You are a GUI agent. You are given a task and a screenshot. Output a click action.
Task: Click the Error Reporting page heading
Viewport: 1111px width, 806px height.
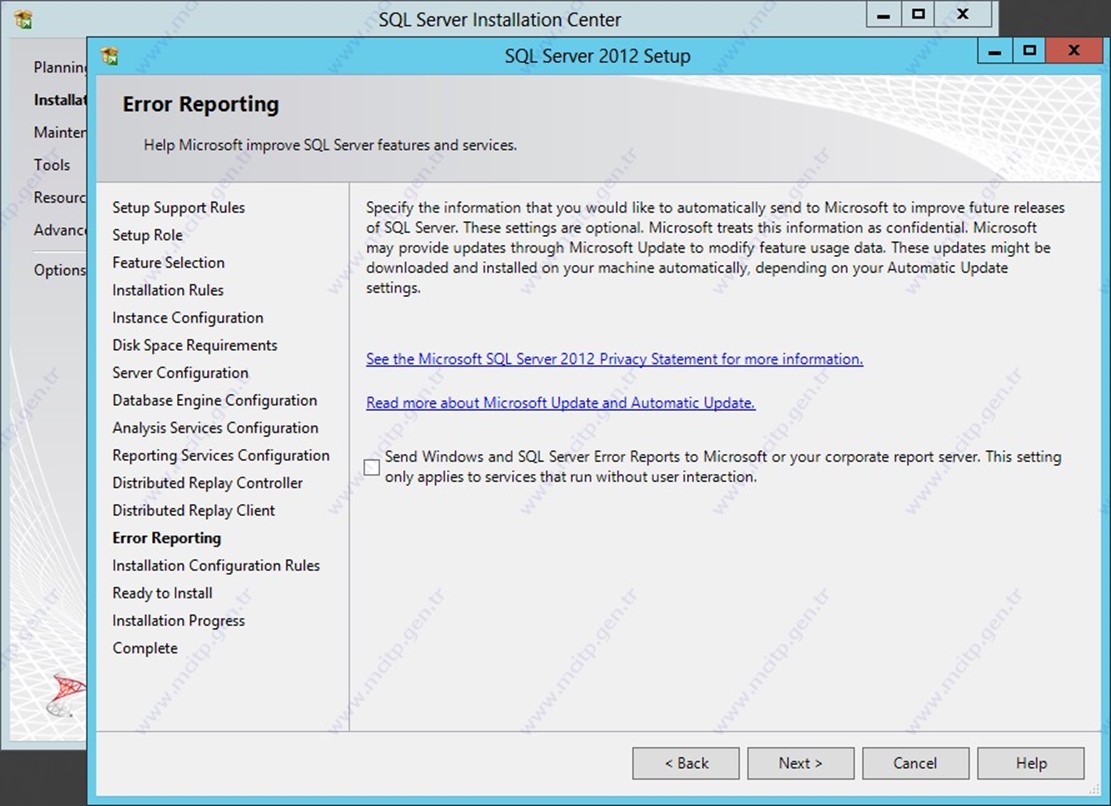coord(201,104)
